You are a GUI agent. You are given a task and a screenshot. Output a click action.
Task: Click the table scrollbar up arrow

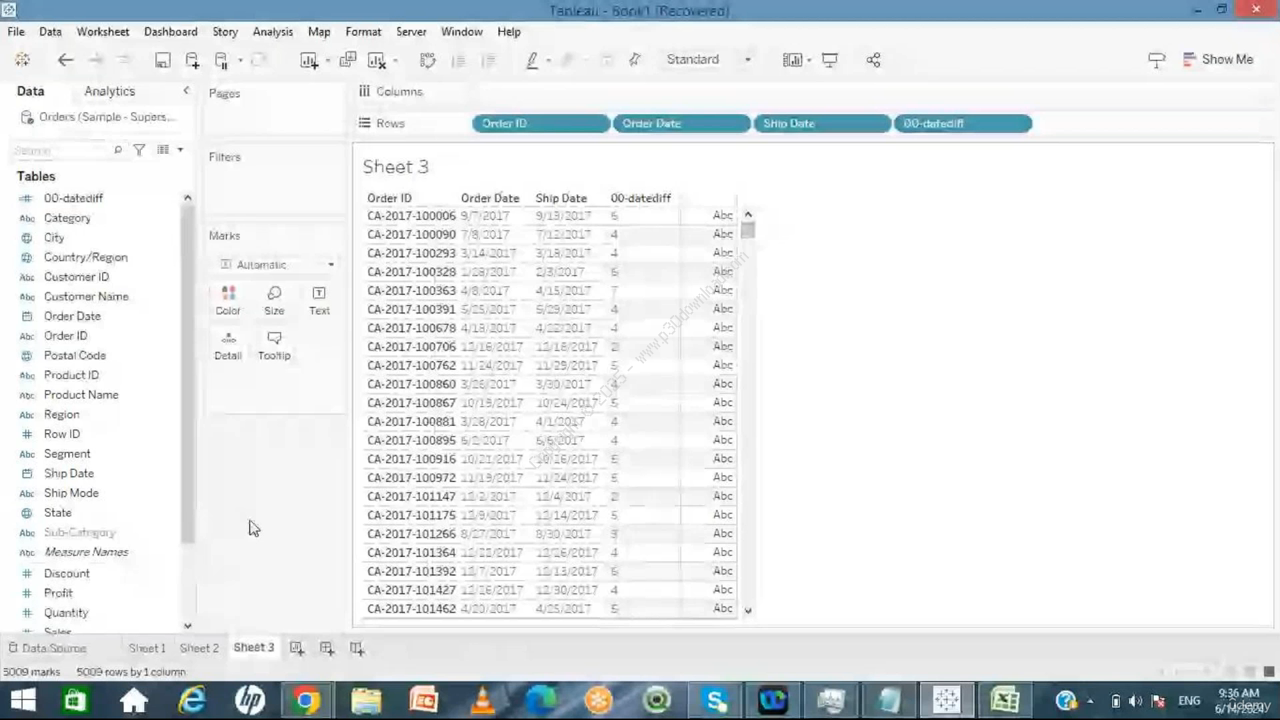coord(747,215)
